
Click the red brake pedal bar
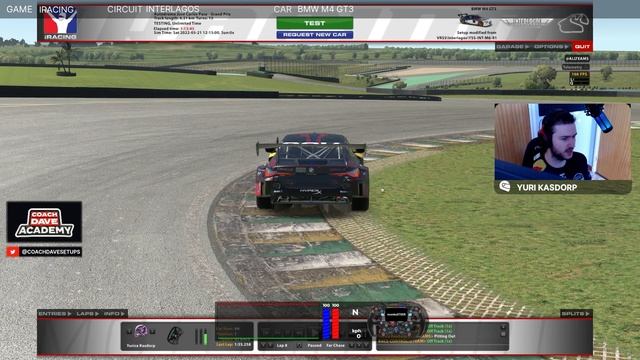pos(336,323)
